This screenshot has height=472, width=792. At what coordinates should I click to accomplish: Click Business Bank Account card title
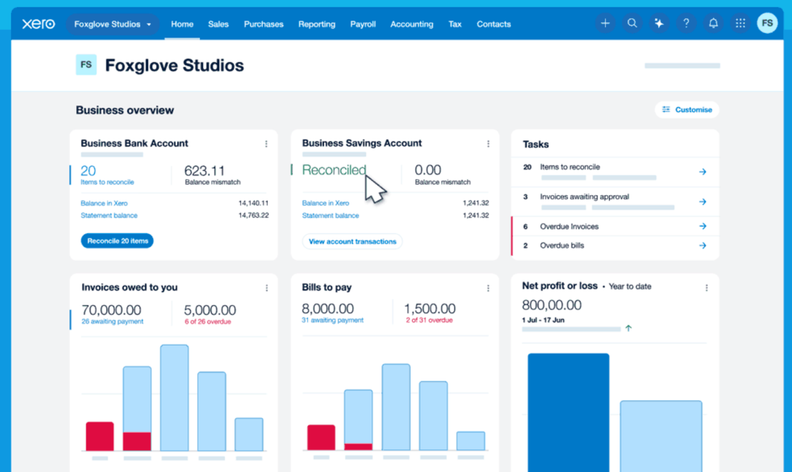pyautogui.click(x=134, y=144)
